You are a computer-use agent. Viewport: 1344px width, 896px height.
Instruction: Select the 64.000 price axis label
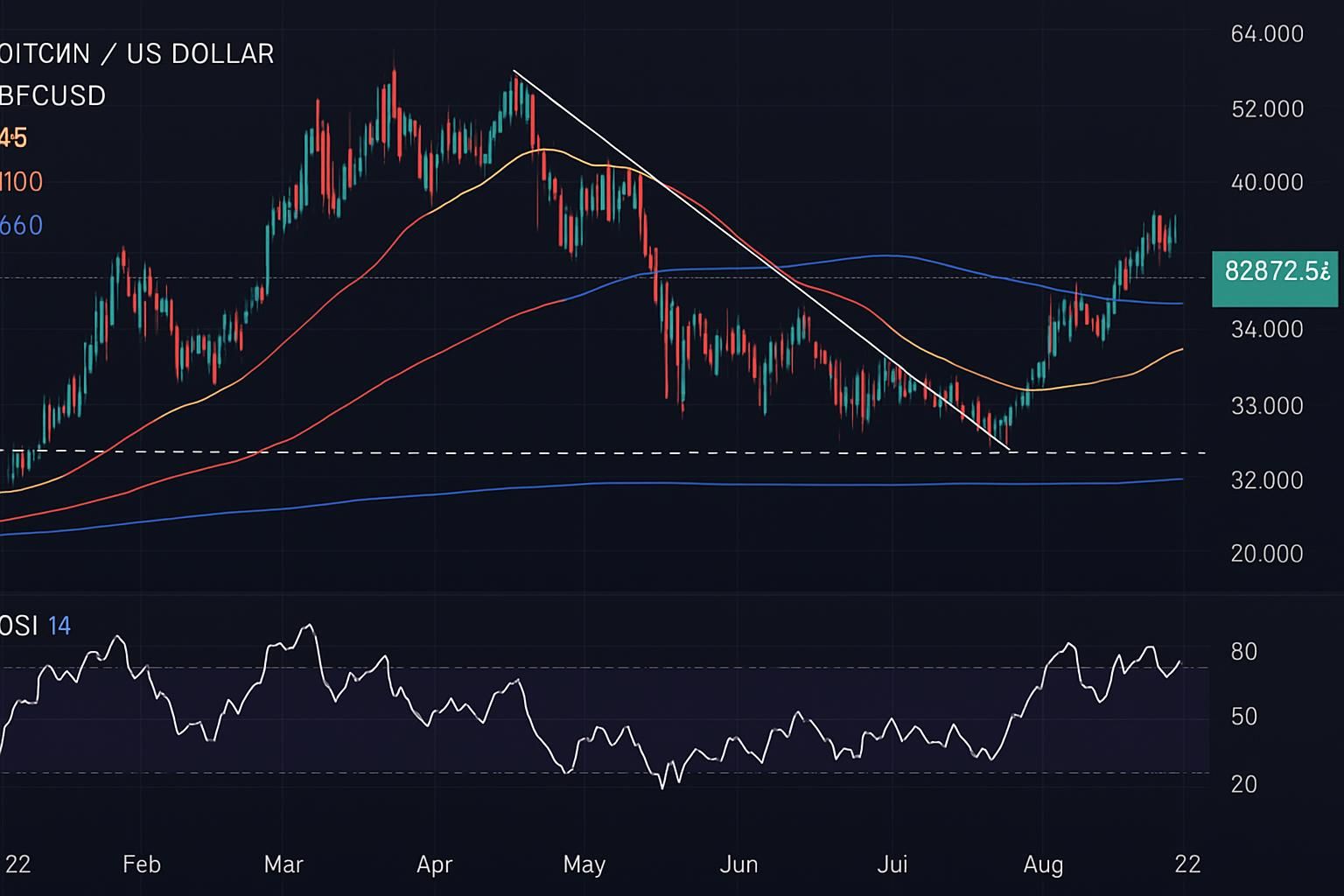1266,35
